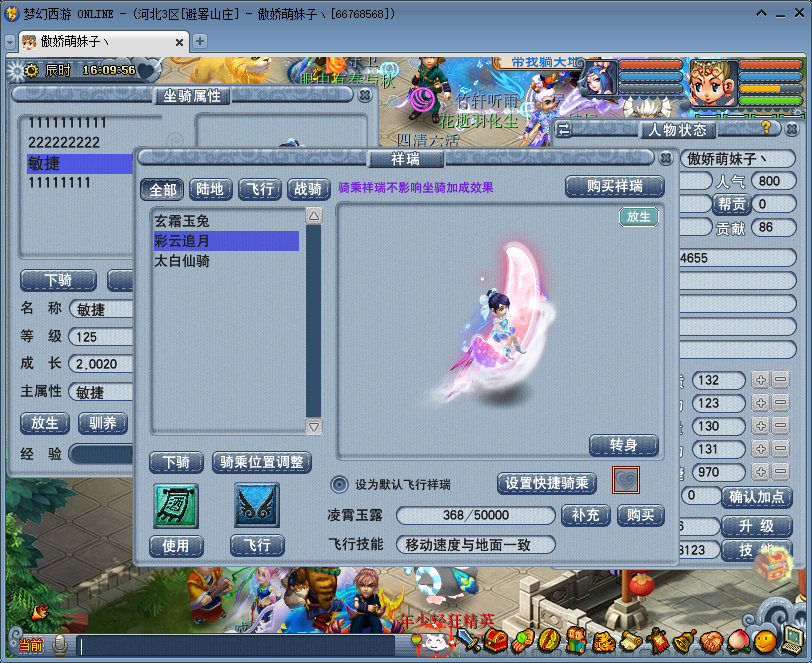Viewport: 812px width, 663px height.
Task: Click the orange status bar beside character avatar
Action: (771, 89)
